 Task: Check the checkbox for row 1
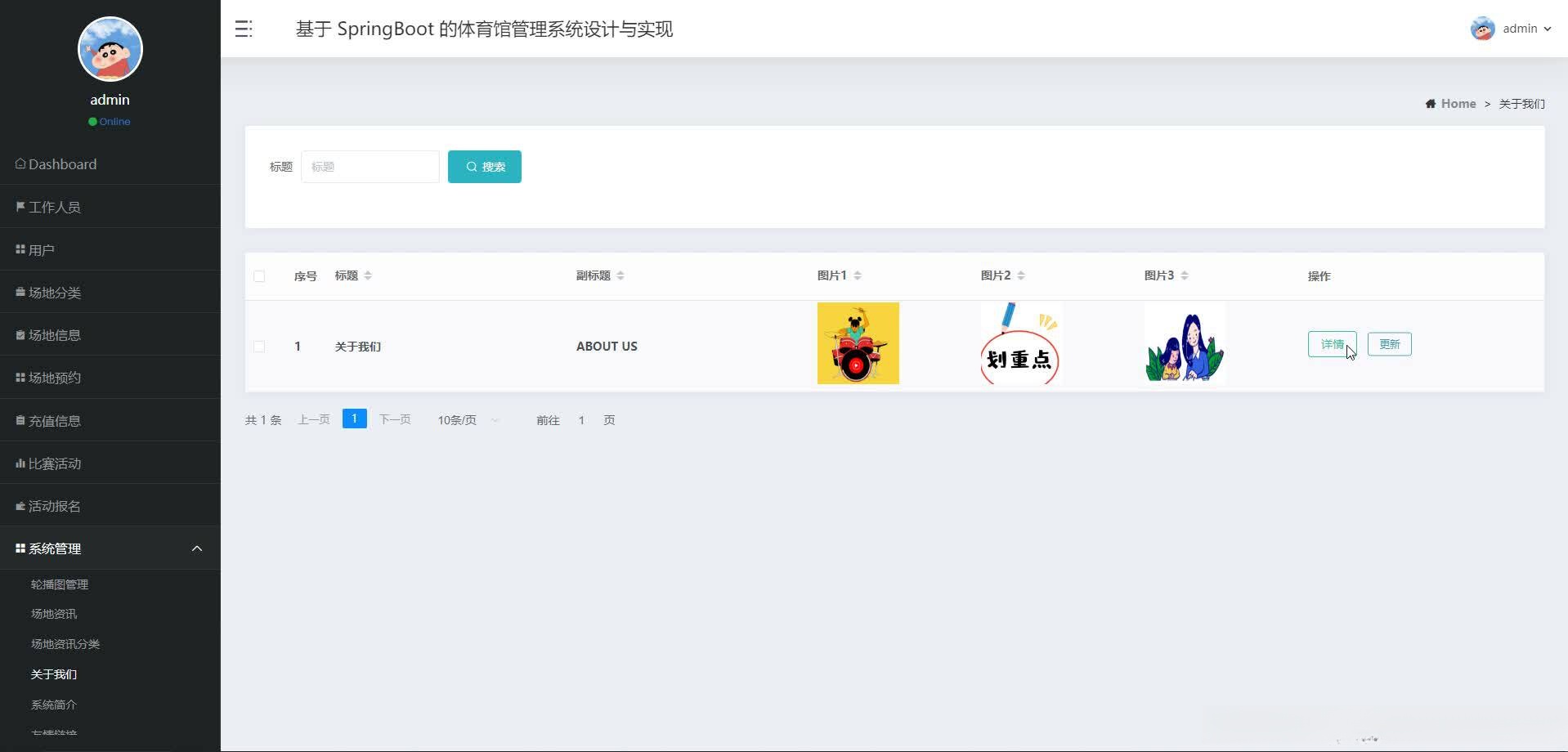[x=259, y=347]
